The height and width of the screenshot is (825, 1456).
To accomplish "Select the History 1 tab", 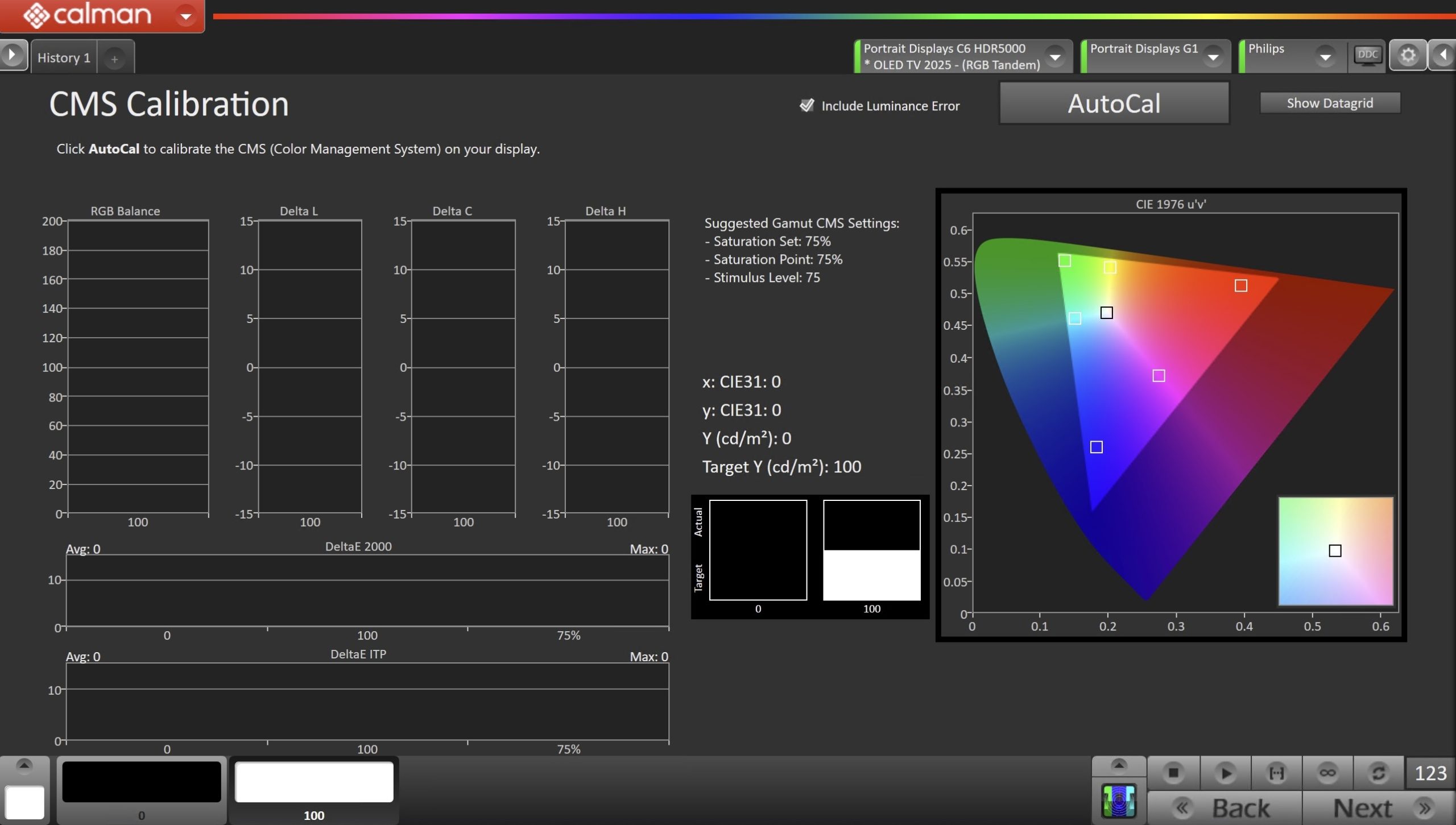I will pyautogui.click(x=64, y=57).
